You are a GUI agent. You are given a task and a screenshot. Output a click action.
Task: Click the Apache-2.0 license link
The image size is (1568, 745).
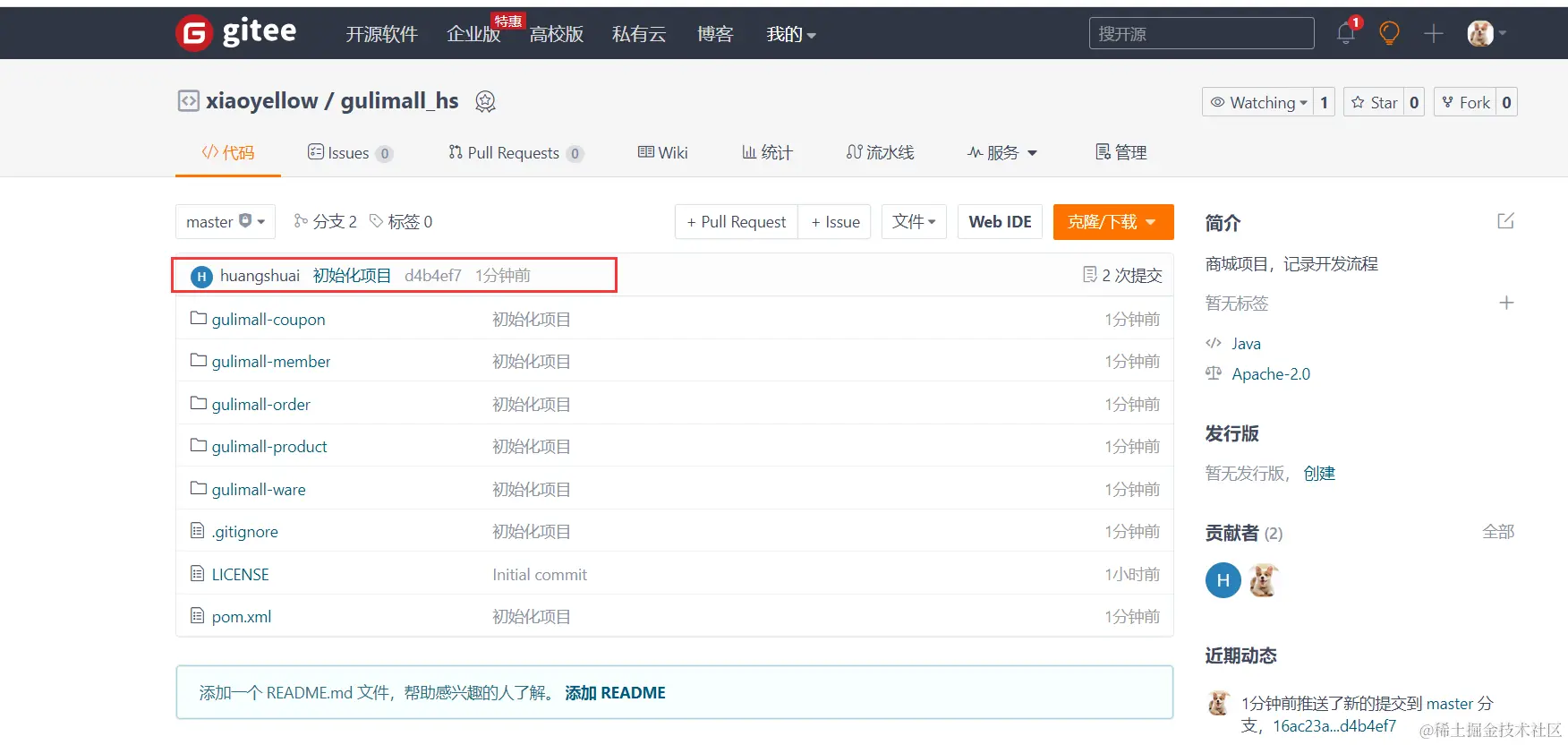(1271, 374)
